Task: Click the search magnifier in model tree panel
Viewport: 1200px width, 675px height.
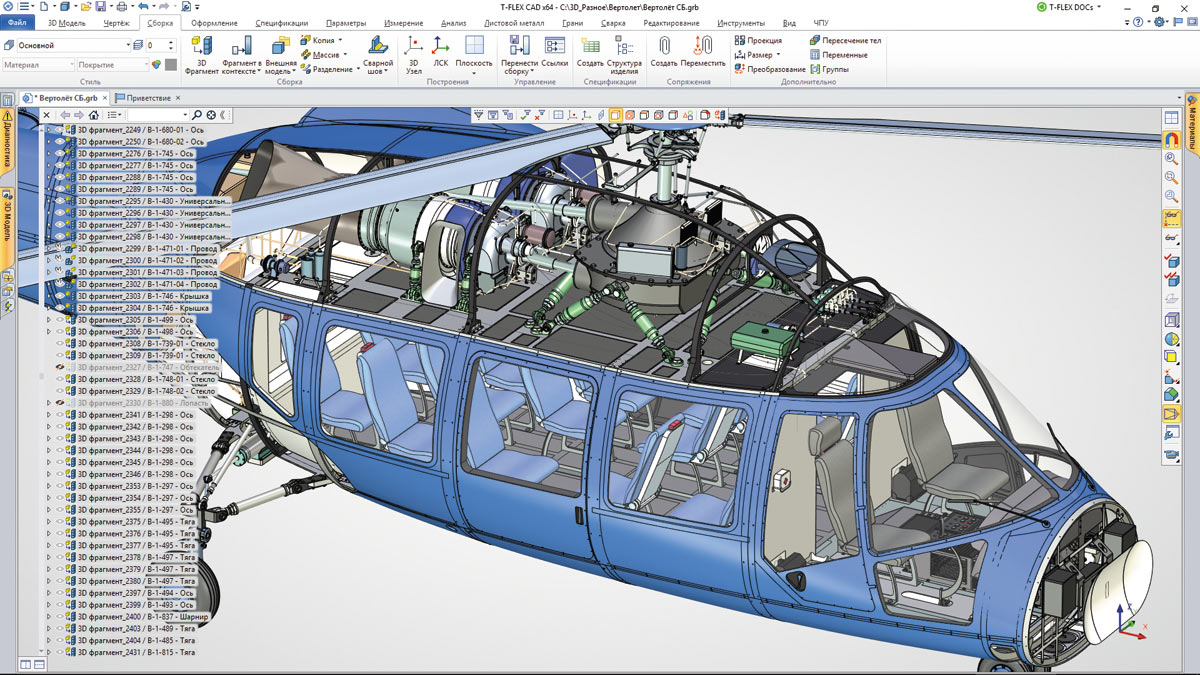Action: (197, 115)
